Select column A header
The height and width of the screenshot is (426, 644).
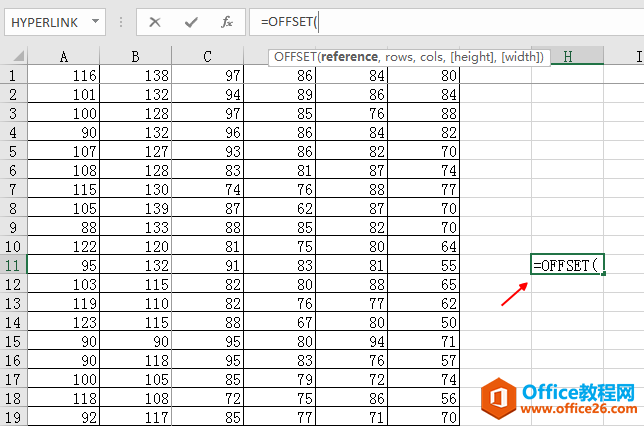point(63,57)
